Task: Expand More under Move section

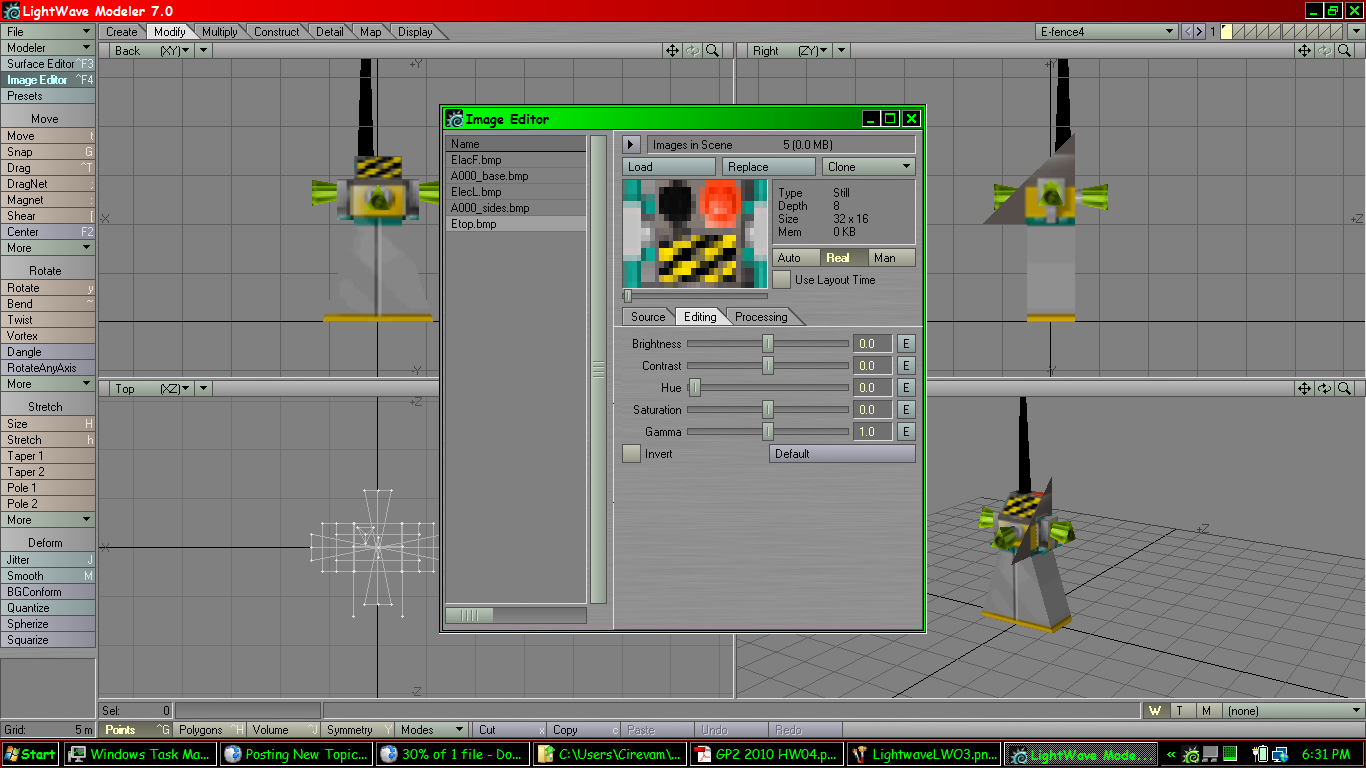Action: (48, 248)
